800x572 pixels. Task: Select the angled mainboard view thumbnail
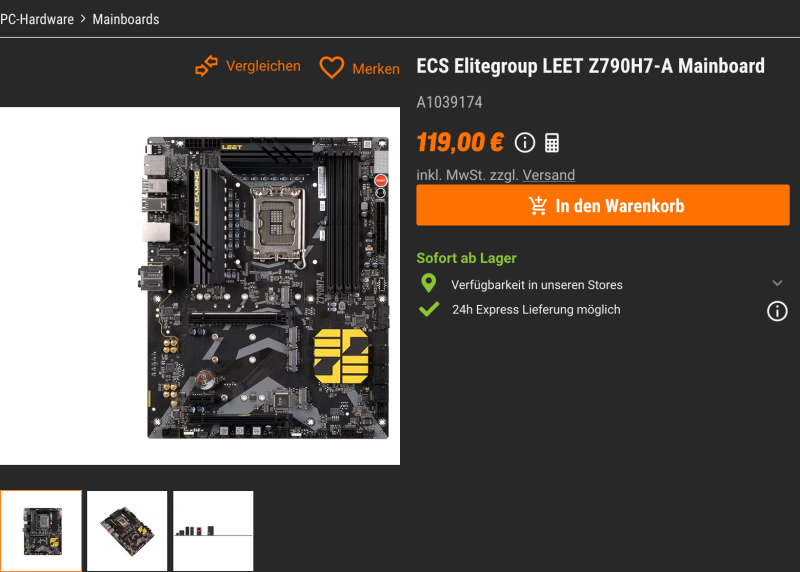point(127,531)
